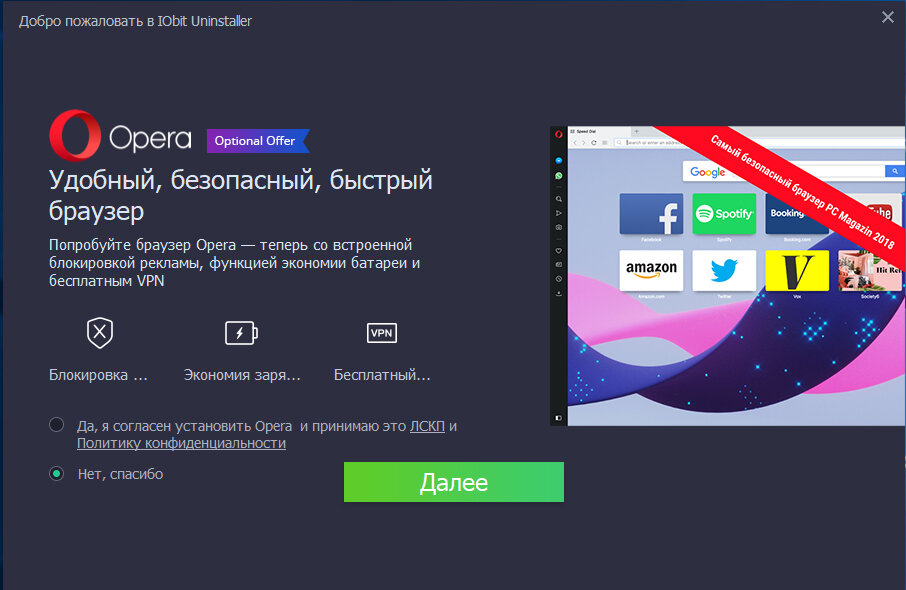This screenshot has height=590, width=906.
Task: Open the ЛСКП license link
Action: tap(427, 426)
